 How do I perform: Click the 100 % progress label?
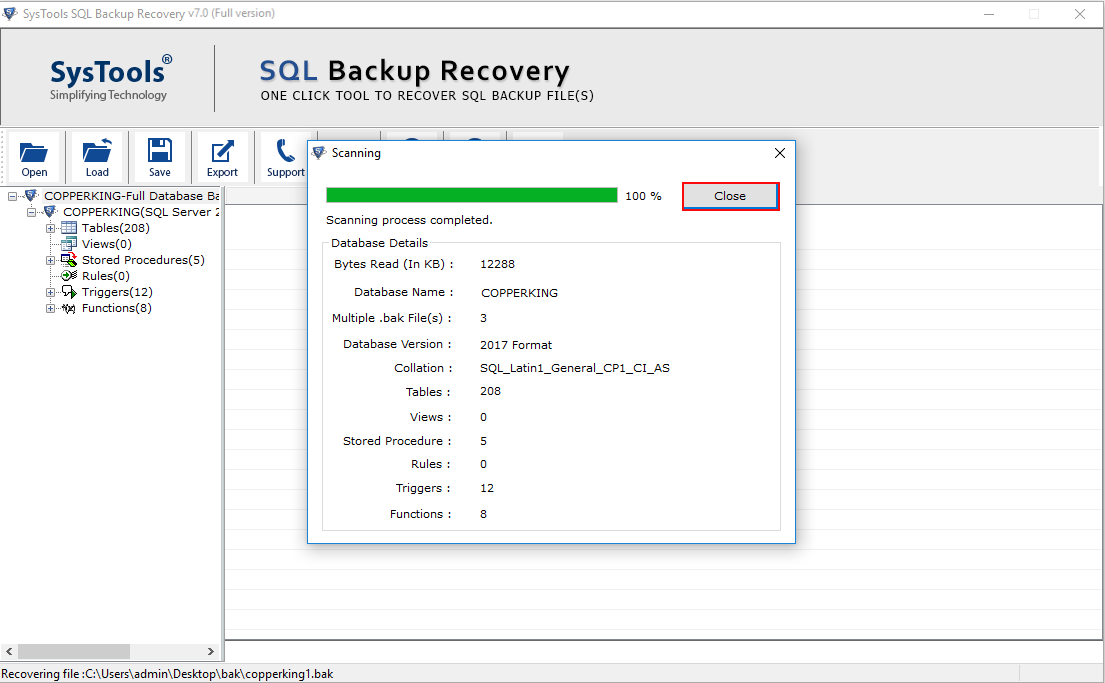pyautogui.click(x=643, y=196)
